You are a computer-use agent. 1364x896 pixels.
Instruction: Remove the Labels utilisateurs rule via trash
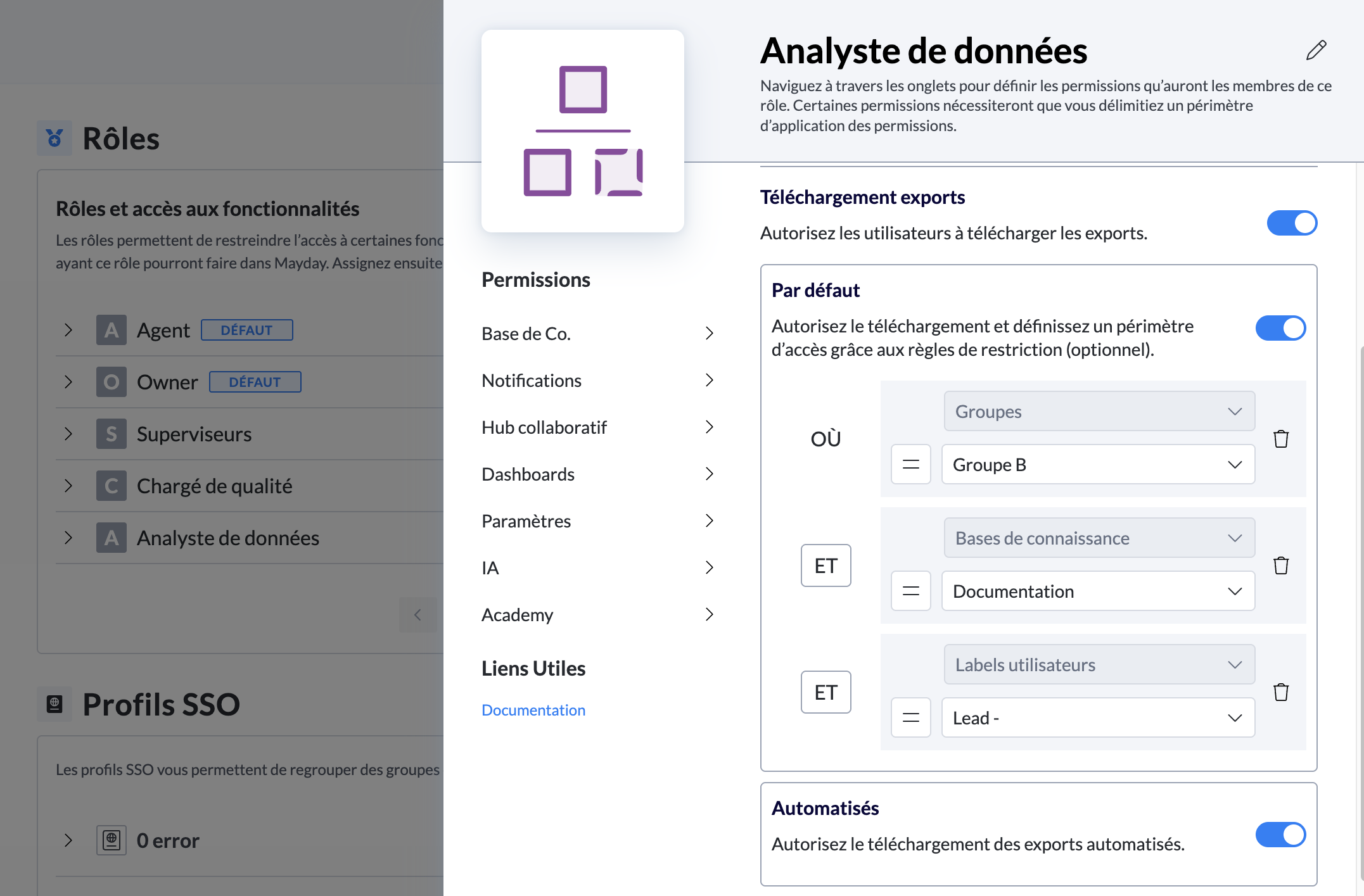point(1280,691)
